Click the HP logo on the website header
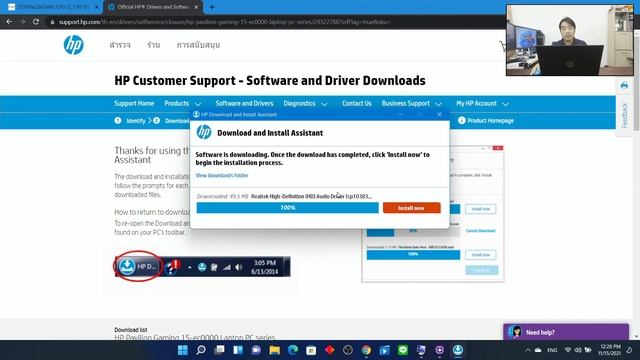 [73, 45]
